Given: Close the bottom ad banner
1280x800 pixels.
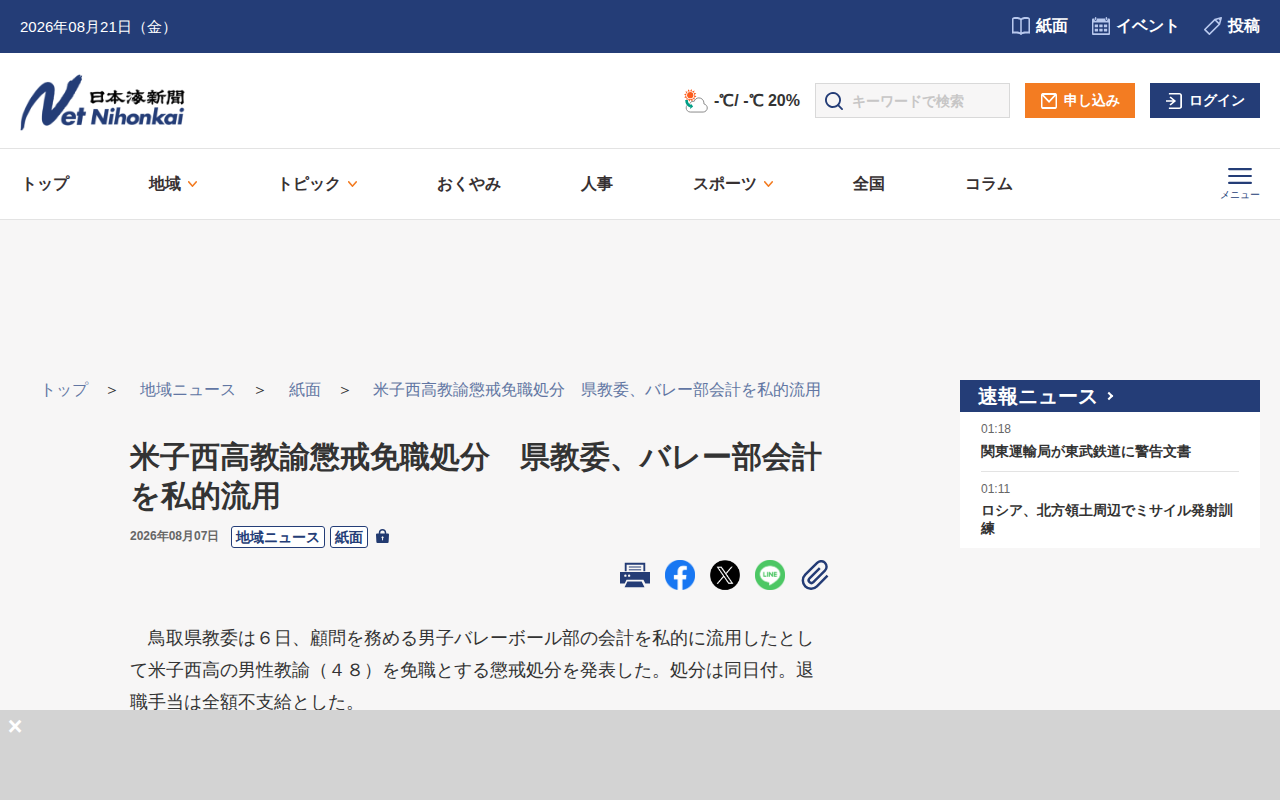Looking at the screenshot, I should pos(15,726).
